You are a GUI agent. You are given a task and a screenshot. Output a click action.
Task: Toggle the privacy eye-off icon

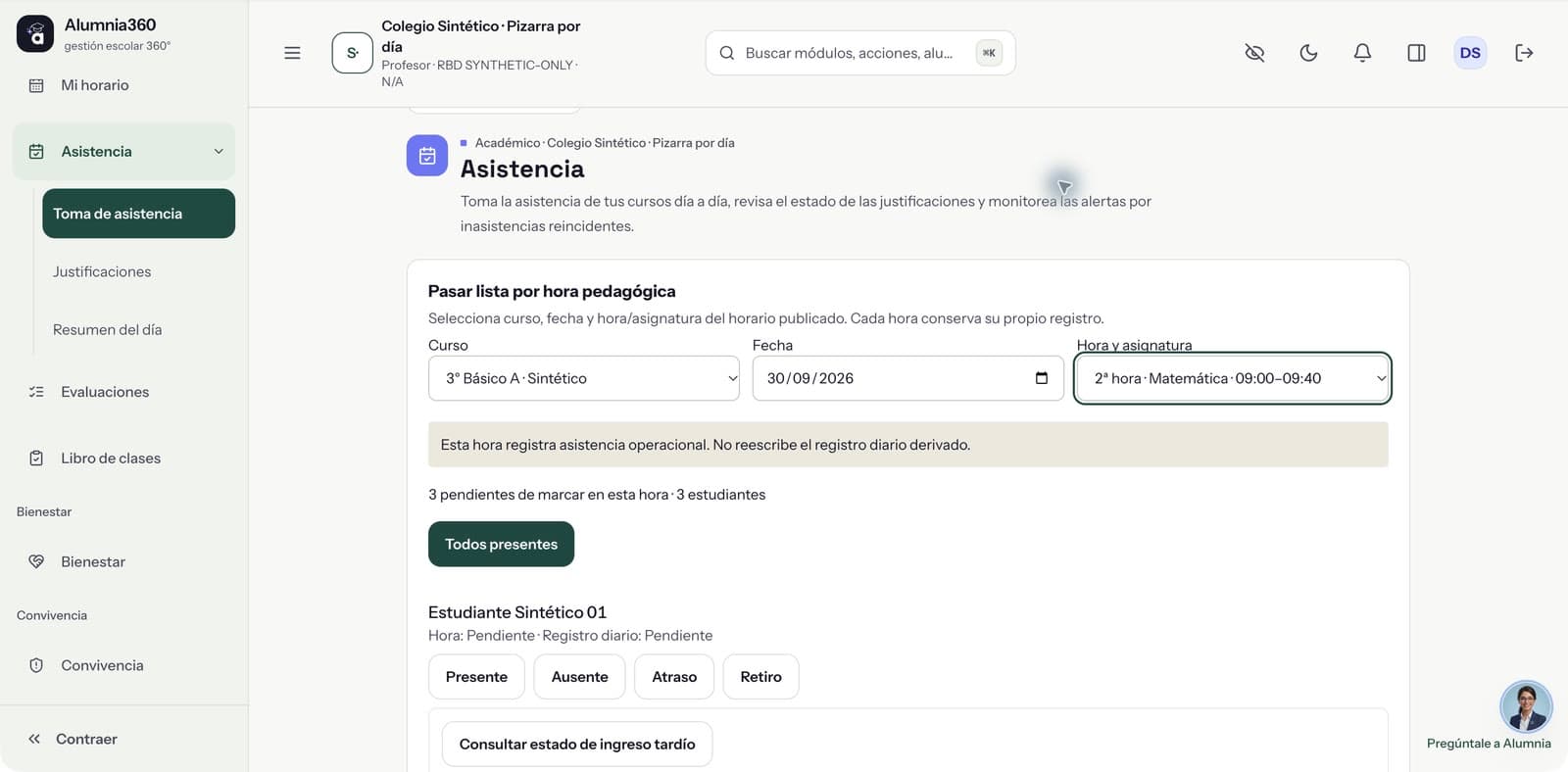(x=1254, y=53)
